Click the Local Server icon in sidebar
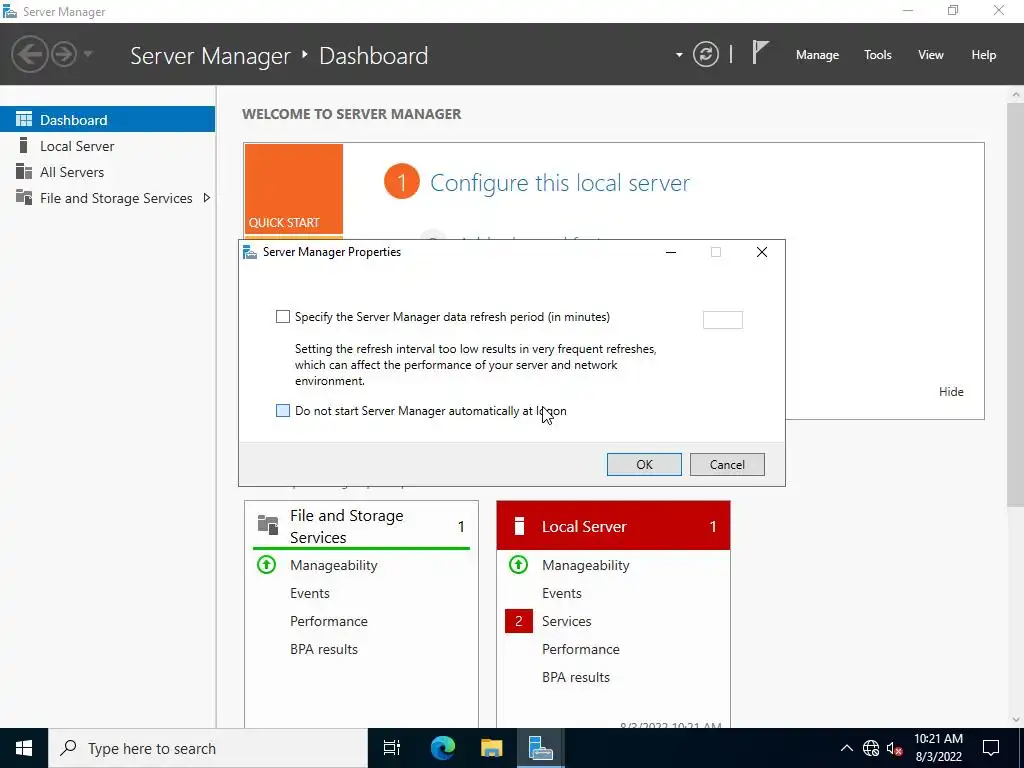Image resolution: width=1024 pixels, height=768 pixels. click(x=24, y=145)
